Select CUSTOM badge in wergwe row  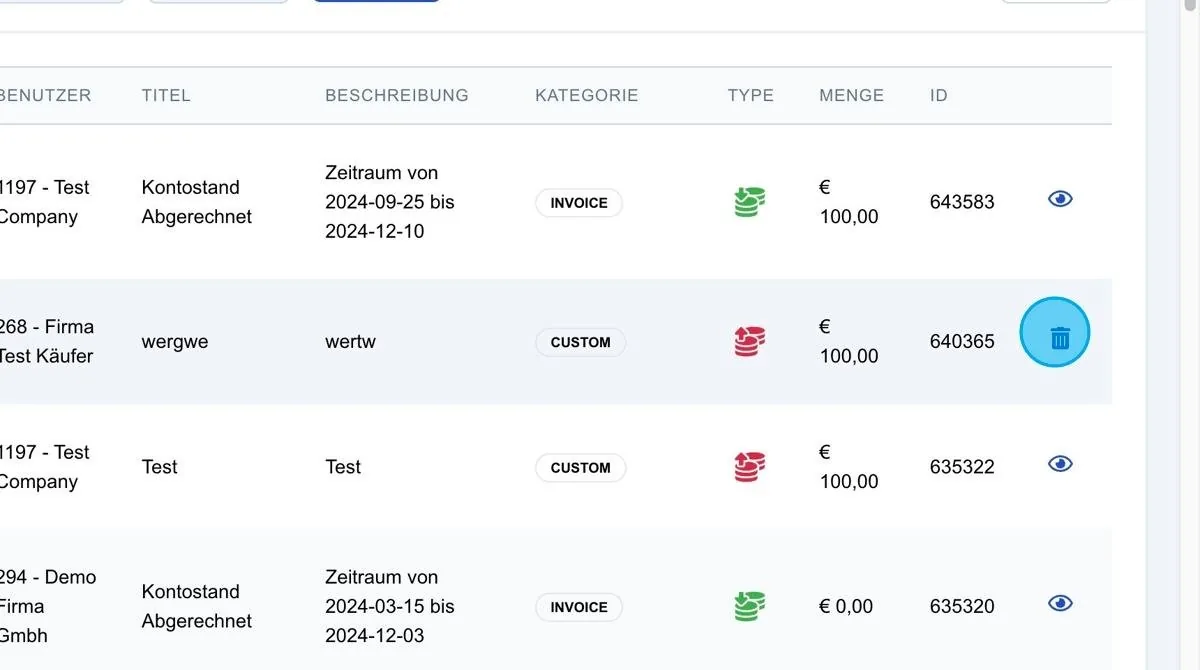(580, 342)
